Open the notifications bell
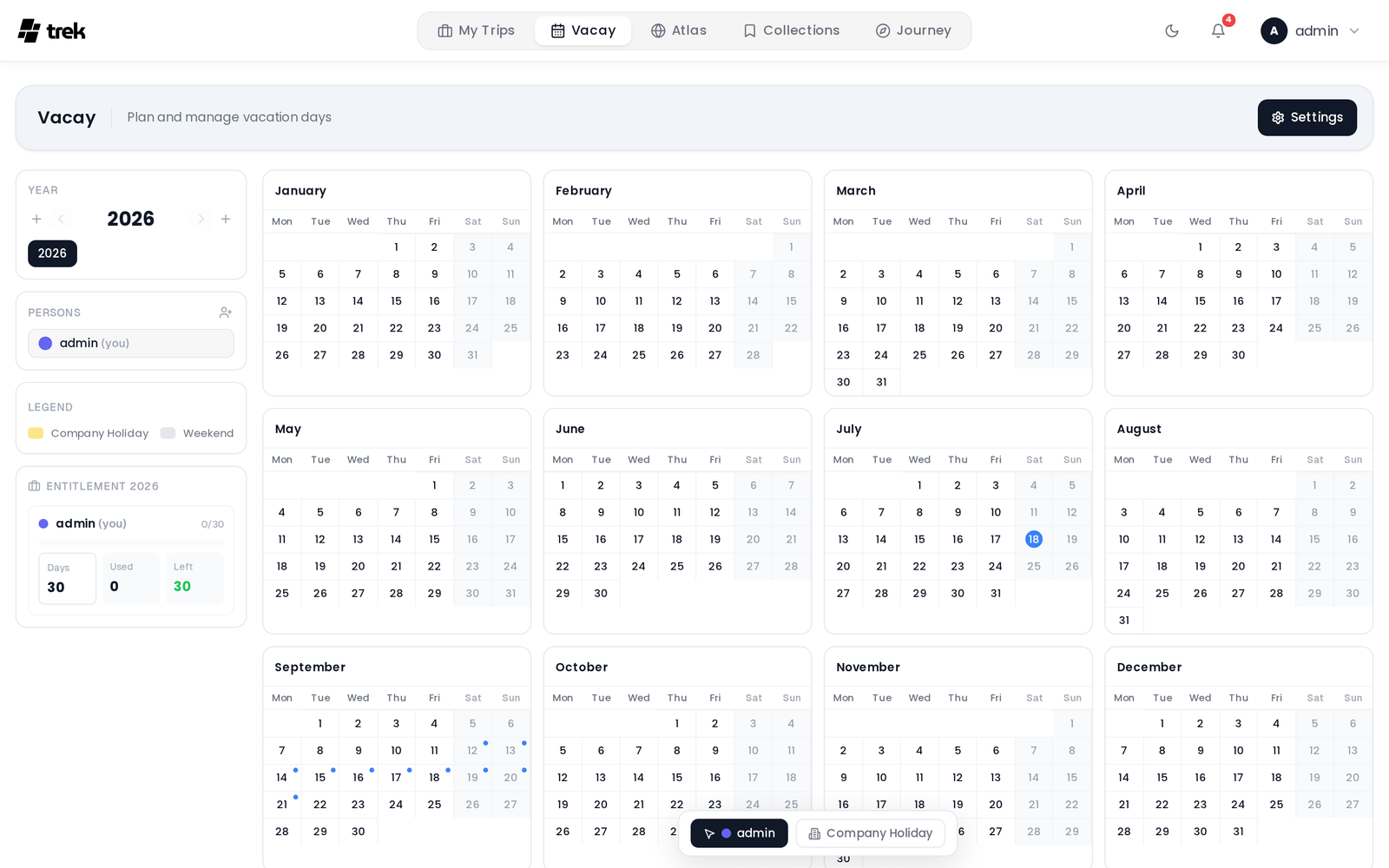Screen dimensions: 1389x868 [1218, 31]
